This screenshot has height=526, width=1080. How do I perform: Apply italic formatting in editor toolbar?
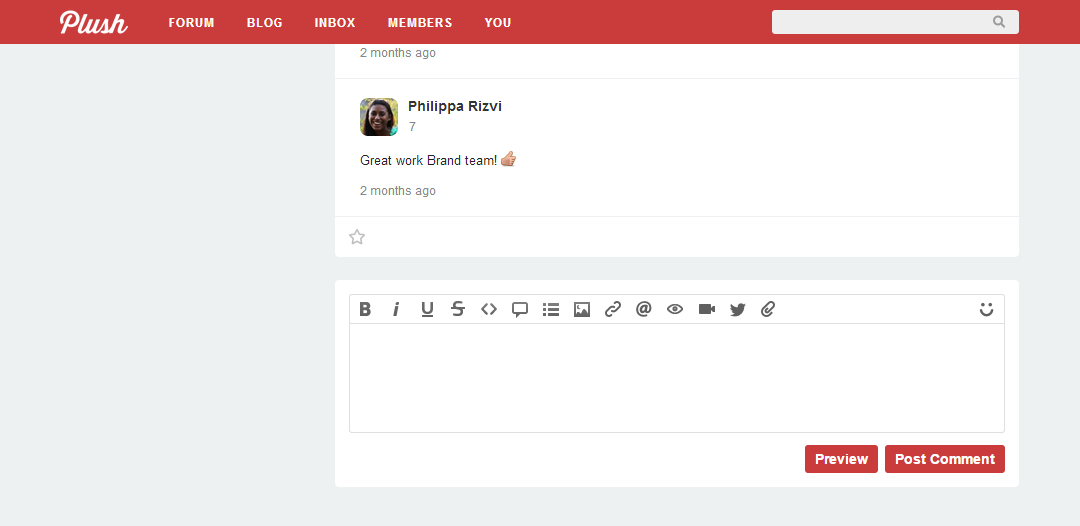point(396,309)
